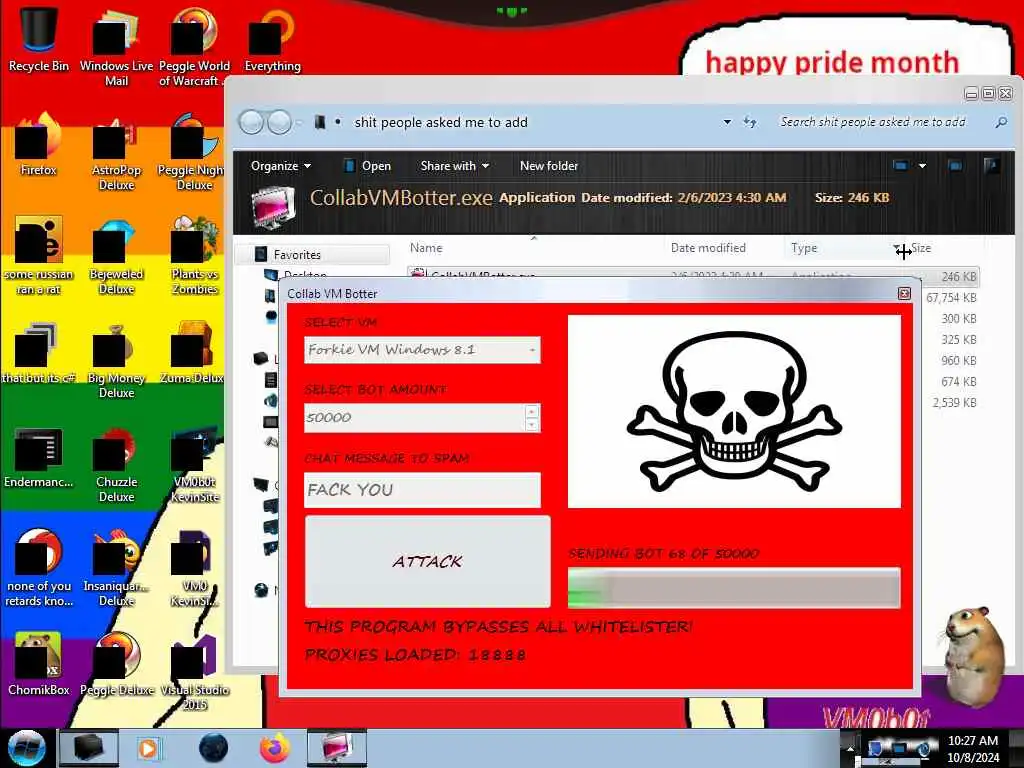Click the address bar folder path
The width and height of the screenshot is (1024, 768).
pyautogui.click(x=441, y=122)
